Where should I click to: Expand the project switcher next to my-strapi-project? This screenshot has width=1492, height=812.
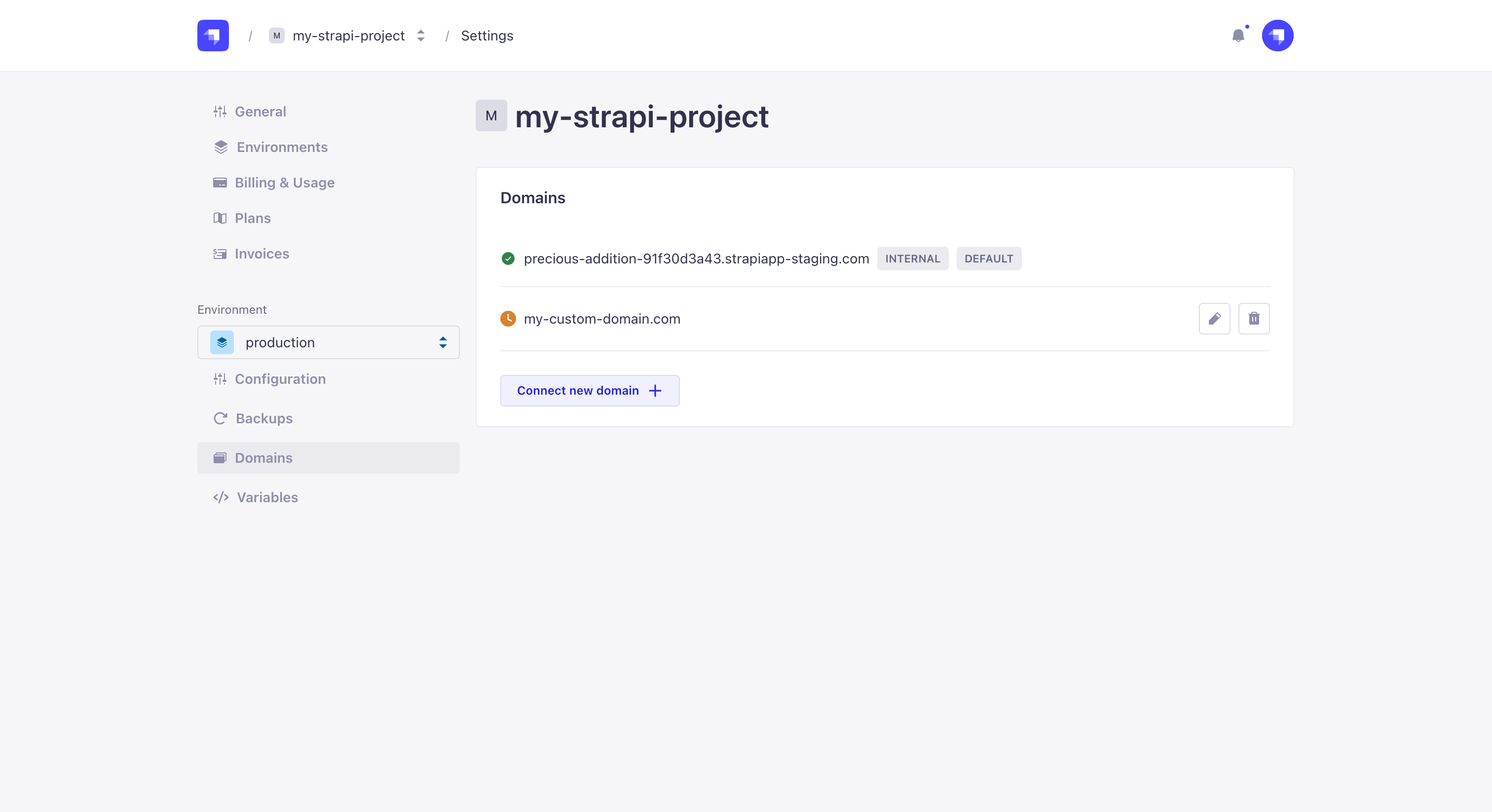[x=420, y=36]
